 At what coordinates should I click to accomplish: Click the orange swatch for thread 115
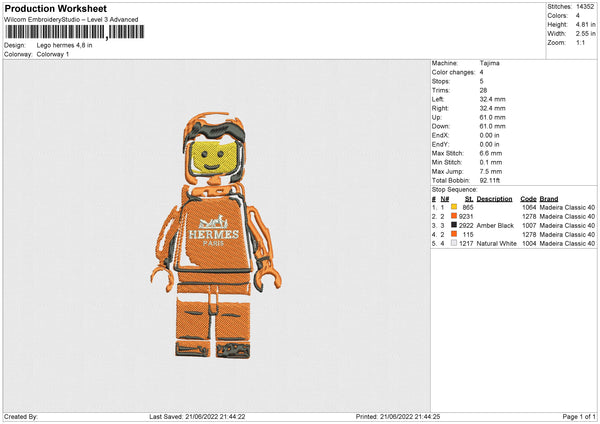pos(453,234)
